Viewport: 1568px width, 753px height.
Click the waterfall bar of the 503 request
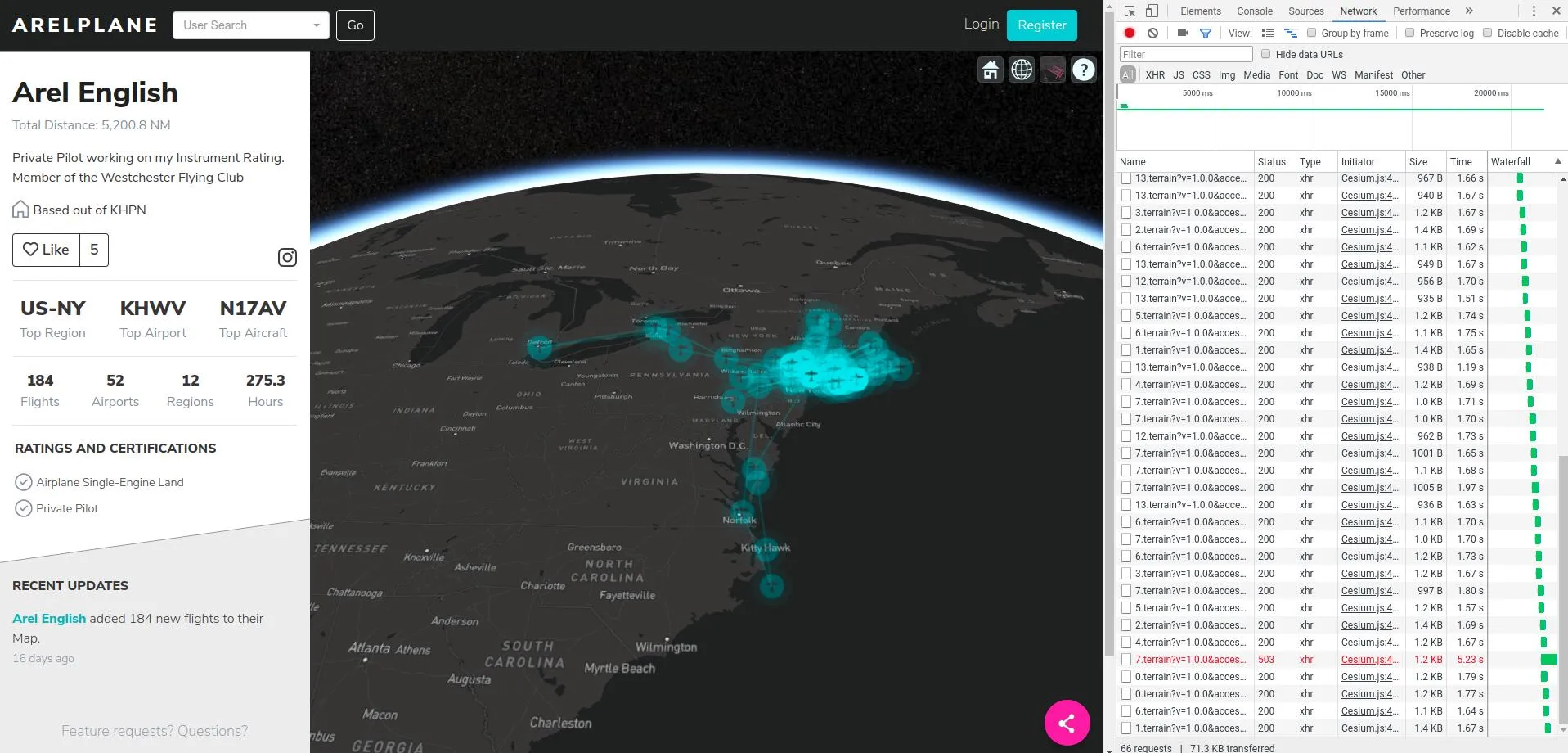pos(1548,660)
